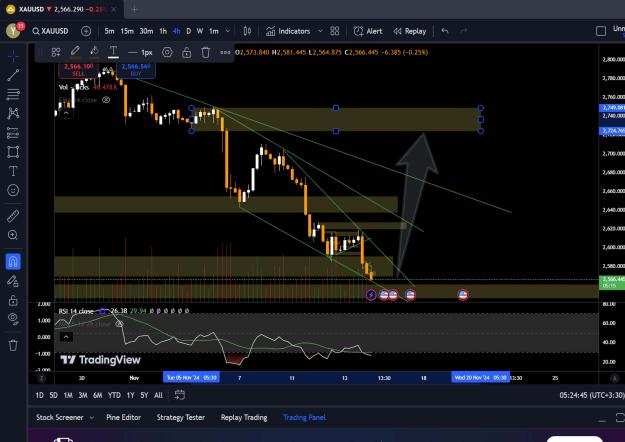Add a symbol to compare with plus icon

(x=86, y=31)
